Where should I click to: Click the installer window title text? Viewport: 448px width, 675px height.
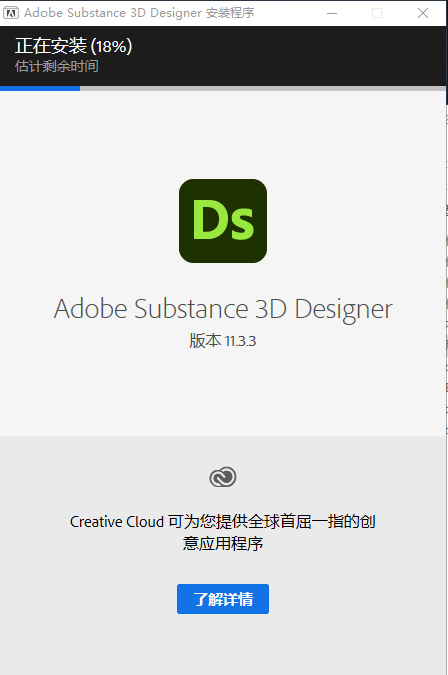click(x=139, y=13)
